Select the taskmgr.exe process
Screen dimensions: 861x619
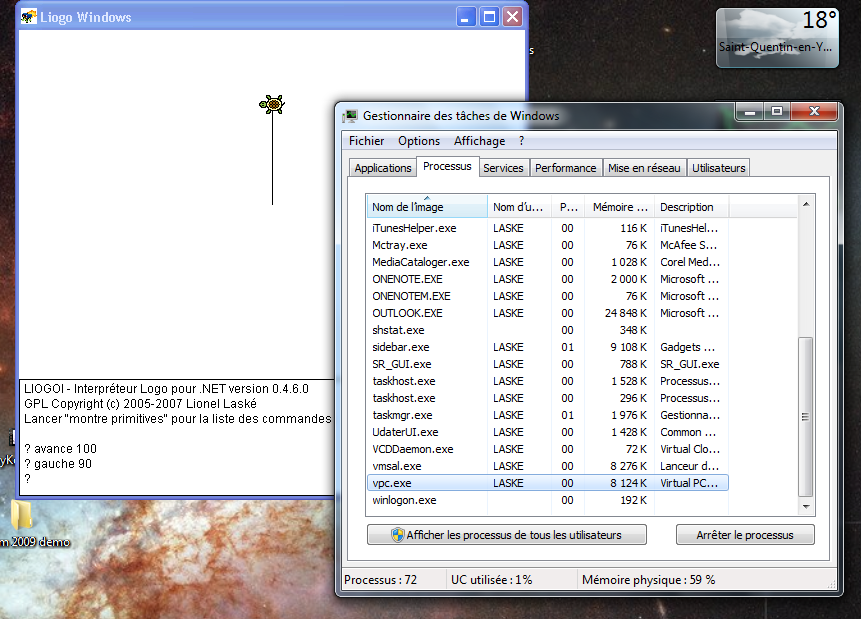pyautogui.click(x=547, y=415)
